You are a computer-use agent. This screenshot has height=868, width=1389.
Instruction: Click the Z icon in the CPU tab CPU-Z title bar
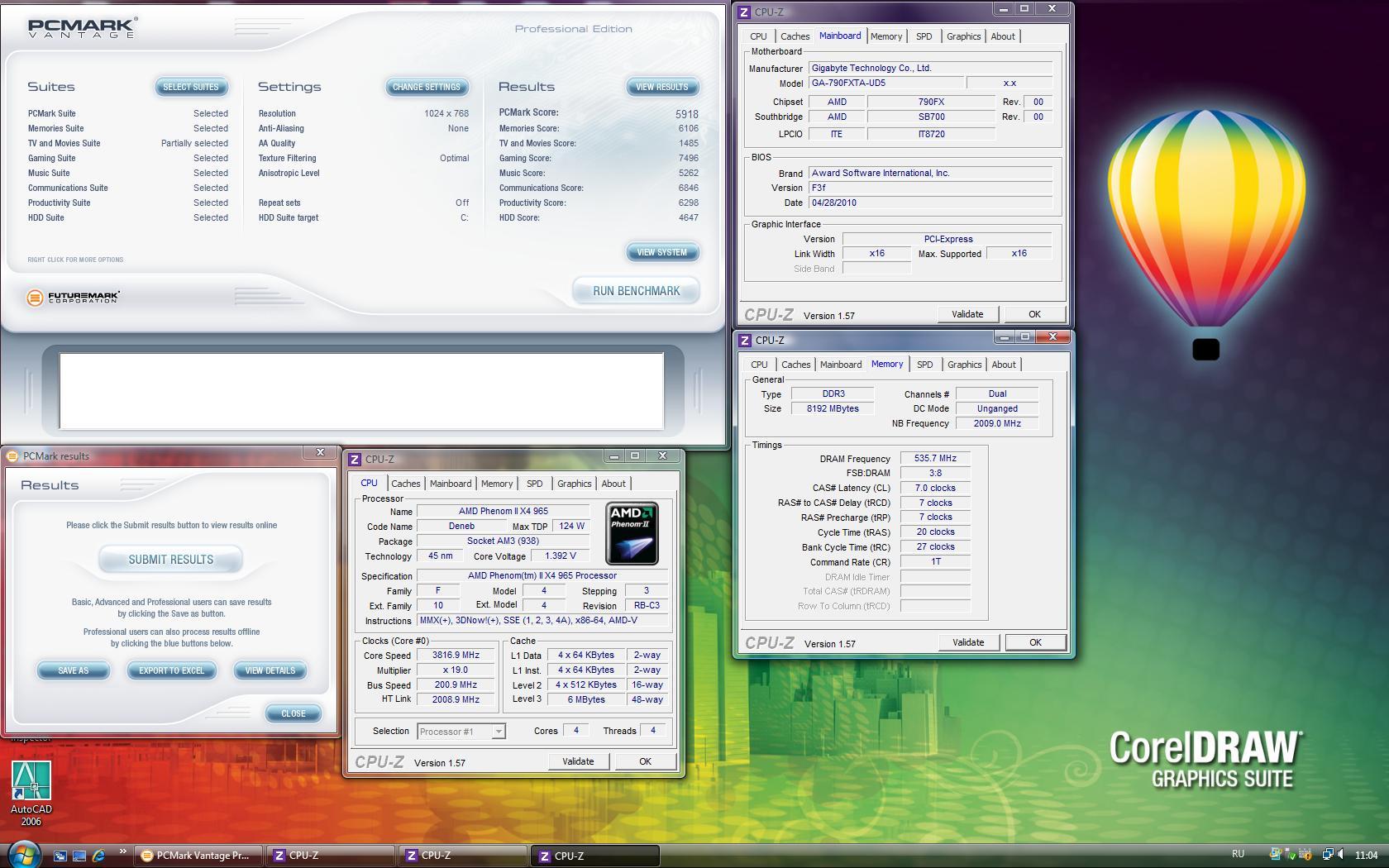[355, 459]
